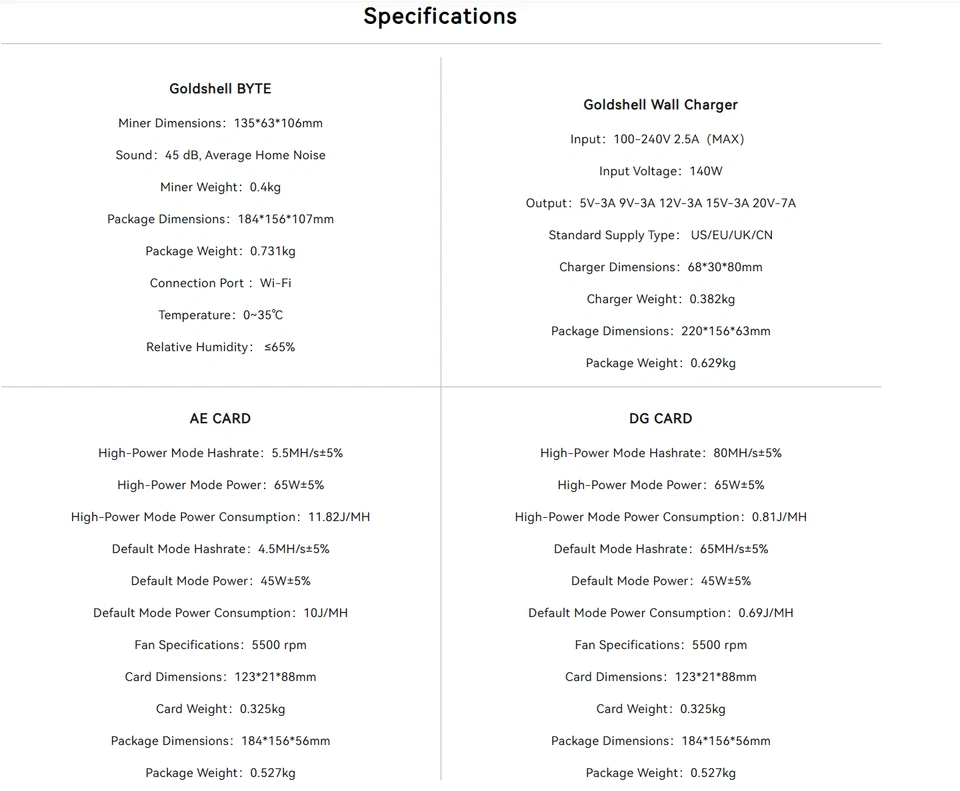Click DG CARD High-Power Mode Hashrate 80MH/s line
The height and width of the screenshot is (791, 960).
pyautogui.click(x=660, y=453)
